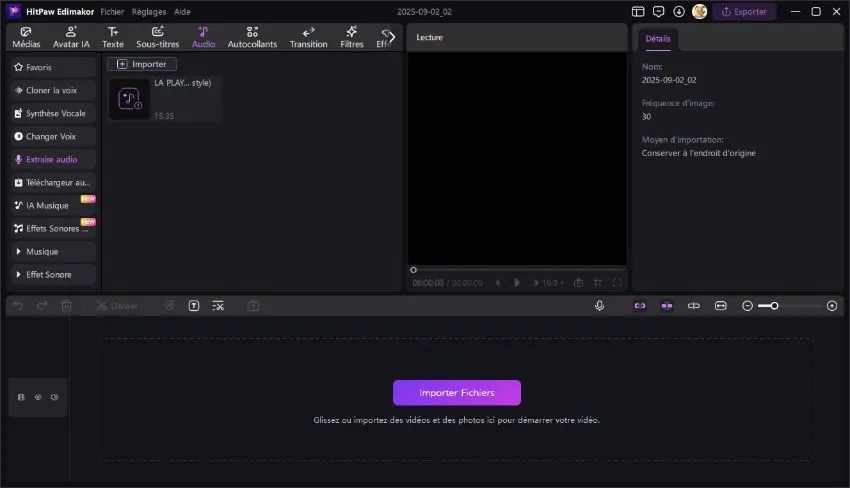Select Extraire audio
This screenshot has height=488, width=850.
point(53,159)
